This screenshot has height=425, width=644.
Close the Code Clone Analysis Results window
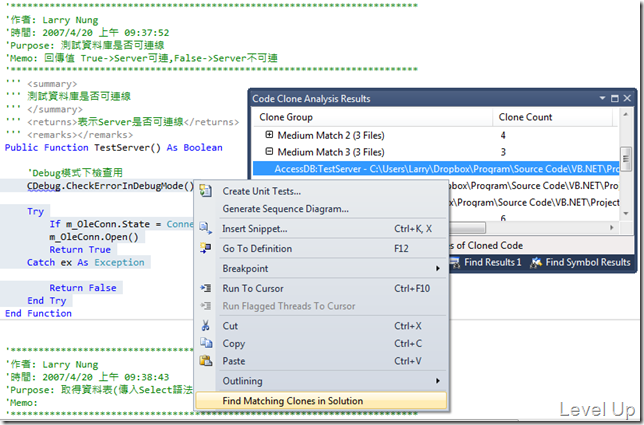[627, 98]
